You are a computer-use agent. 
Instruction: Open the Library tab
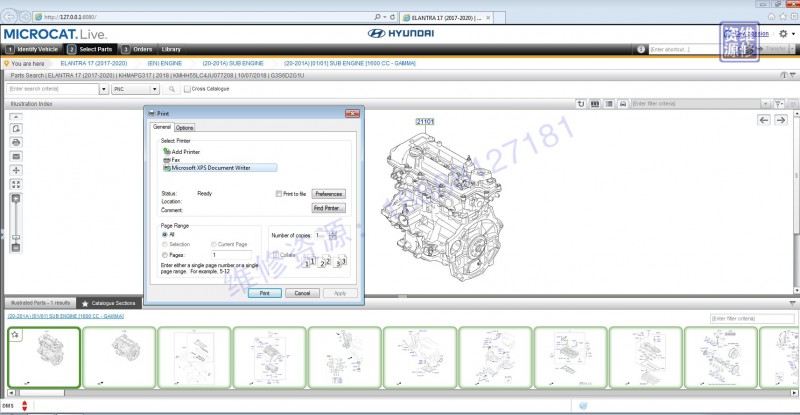[171, 49]
